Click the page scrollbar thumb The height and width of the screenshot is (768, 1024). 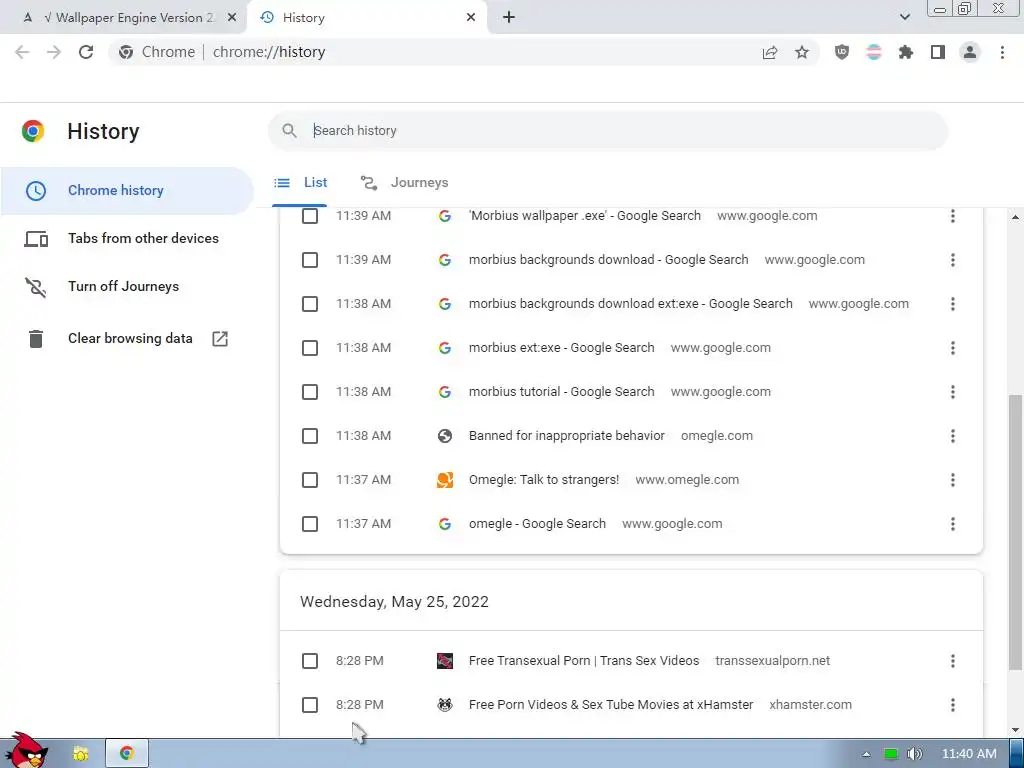[x=1015, y=532]
